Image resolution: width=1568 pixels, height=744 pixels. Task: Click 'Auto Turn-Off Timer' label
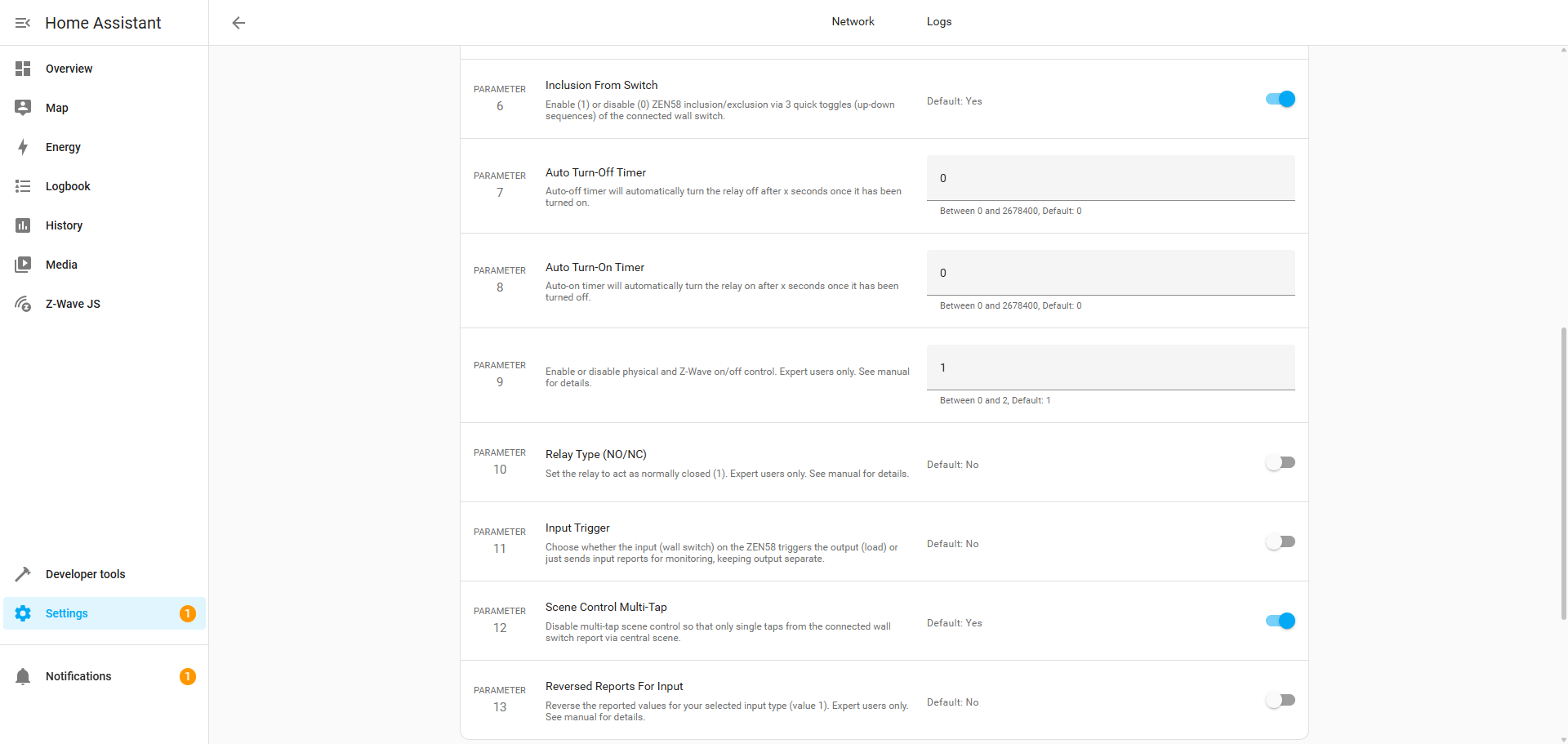[x=595, y=172]
